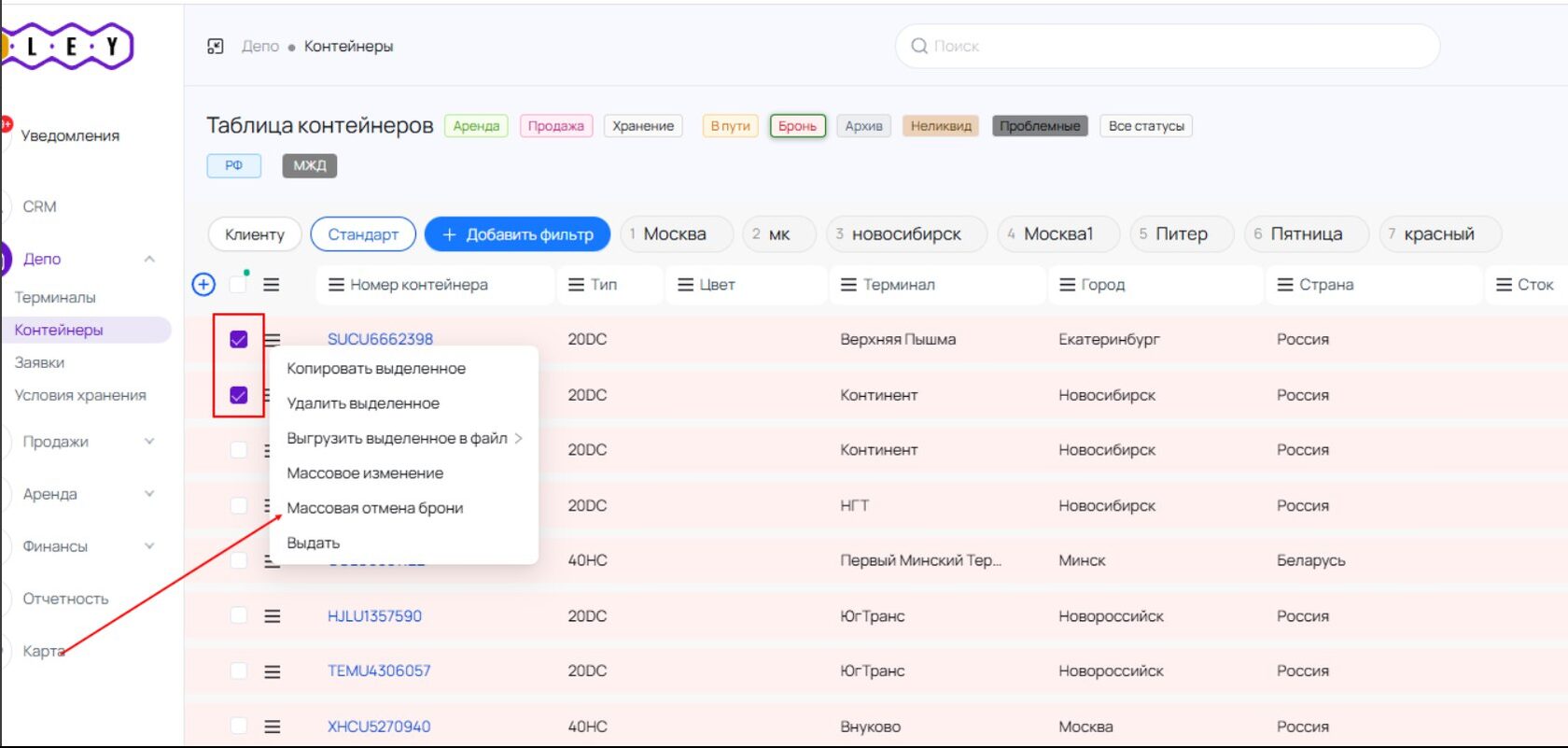Open container link SUCU6662398

(x=380, y=339)
